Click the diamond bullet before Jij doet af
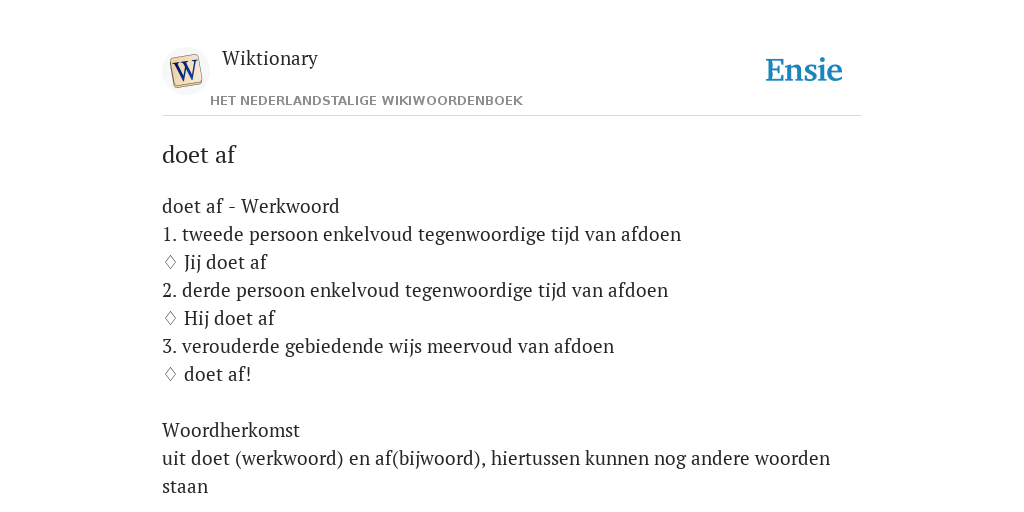The width and height of the screenshot is (1024, 512). (170, 263)
